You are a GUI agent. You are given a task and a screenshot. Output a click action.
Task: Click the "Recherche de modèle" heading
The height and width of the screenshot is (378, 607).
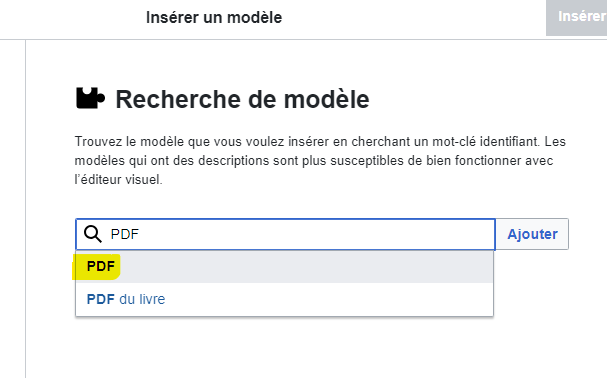(242, 99)
